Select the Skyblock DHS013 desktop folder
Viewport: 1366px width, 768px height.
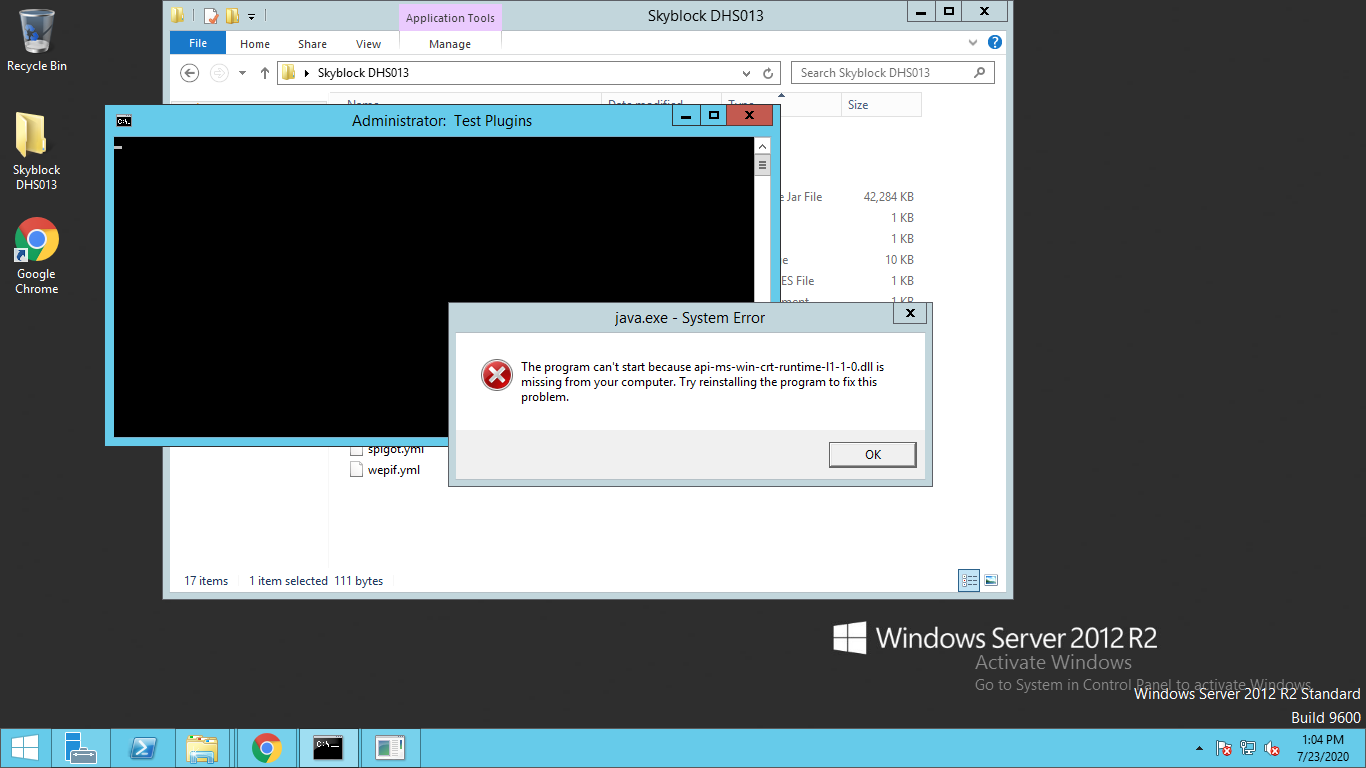[x=37, y=151]
